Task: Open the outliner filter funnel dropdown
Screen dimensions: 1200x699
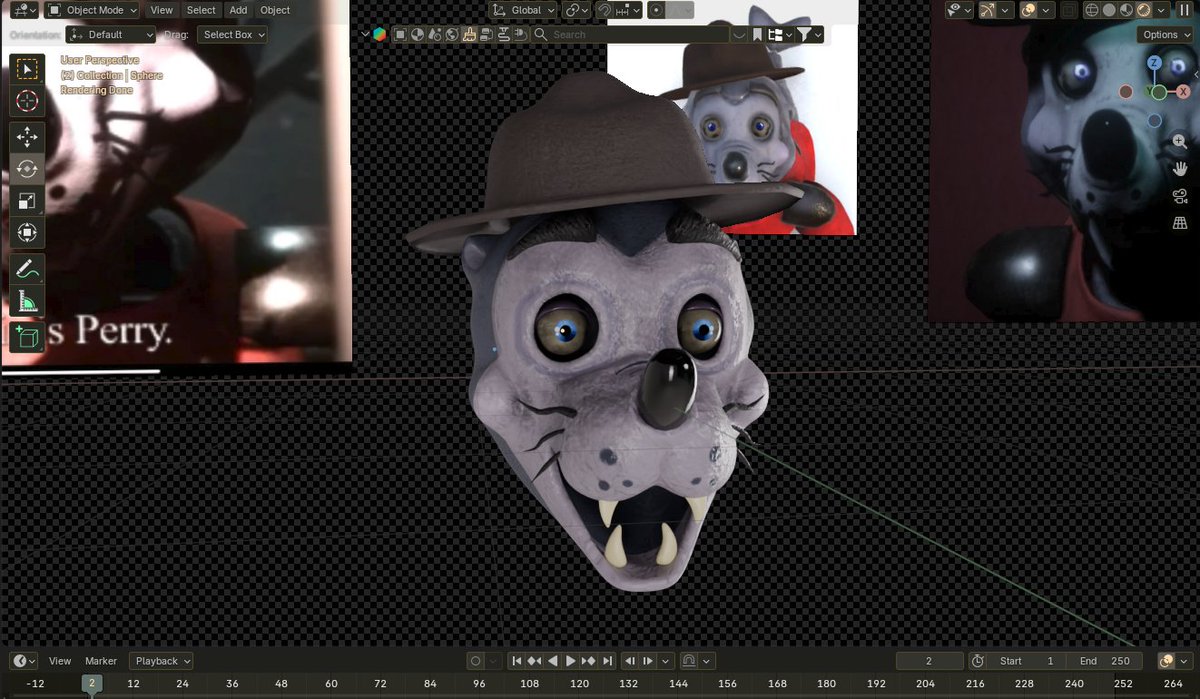Action: click(x=809, y=34)
